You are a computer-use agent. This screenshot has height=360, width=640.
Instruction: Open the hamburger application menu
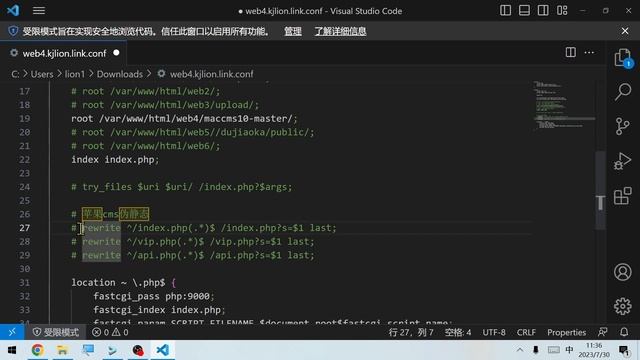pyautogui.click(x=39, y=11)
